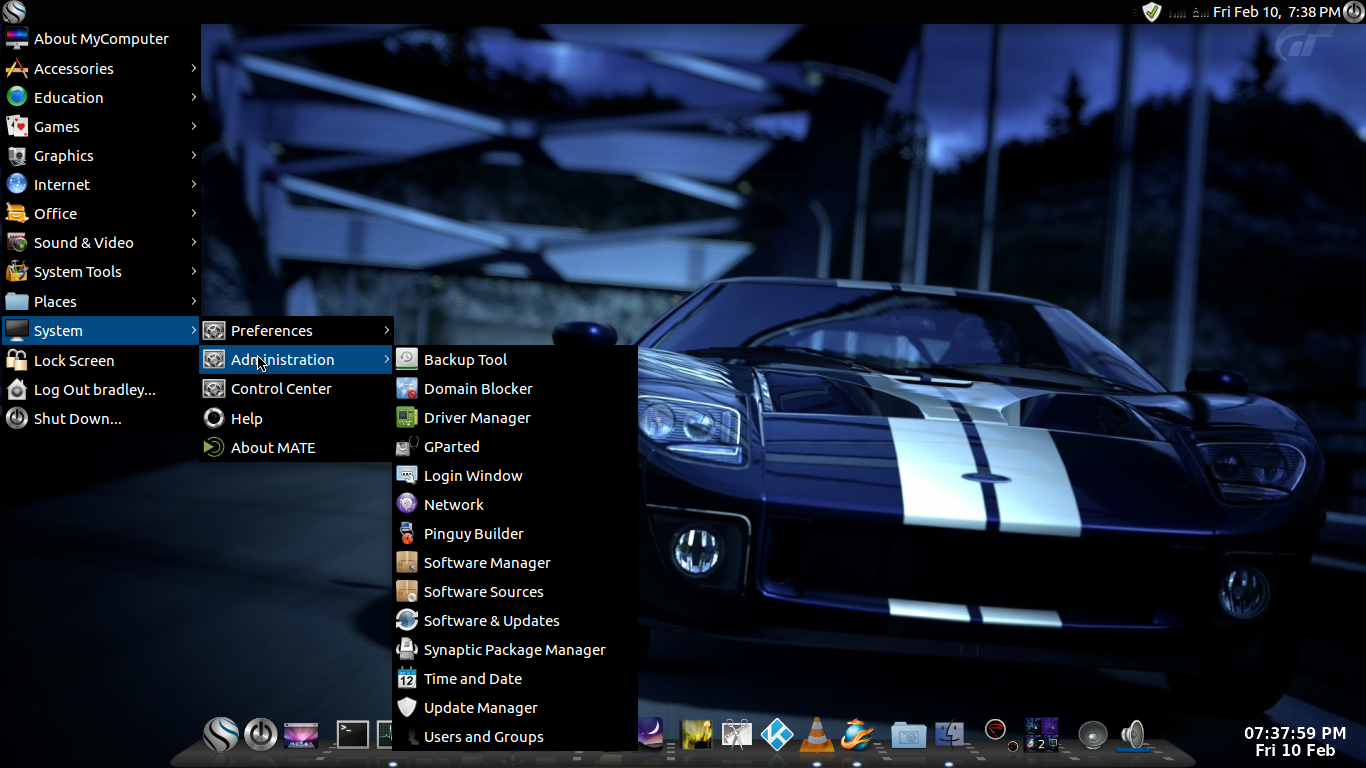Viewport: 1366px width, 768px height.
Task: Open the VLC media player dock icon
Action: [x=818, y=735]
